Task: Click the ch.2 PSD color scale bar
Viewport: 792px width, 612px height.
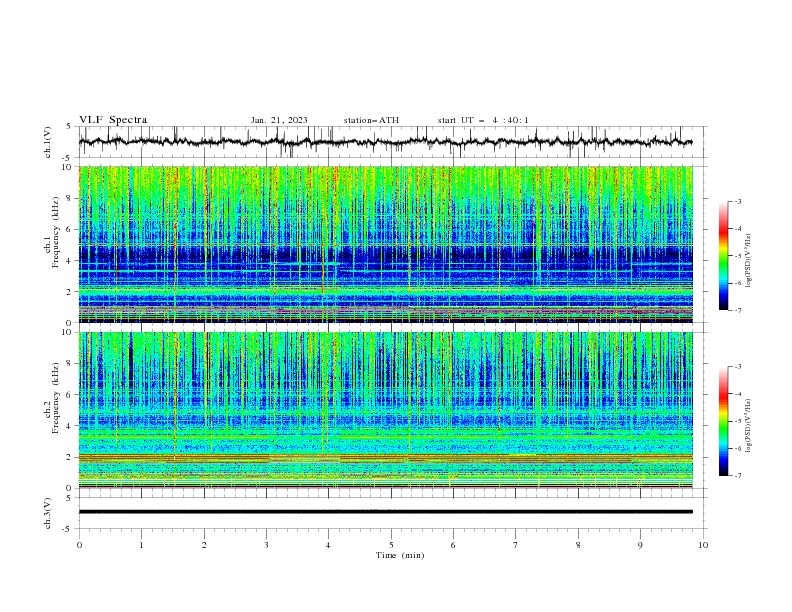Action: pos(723,421)
